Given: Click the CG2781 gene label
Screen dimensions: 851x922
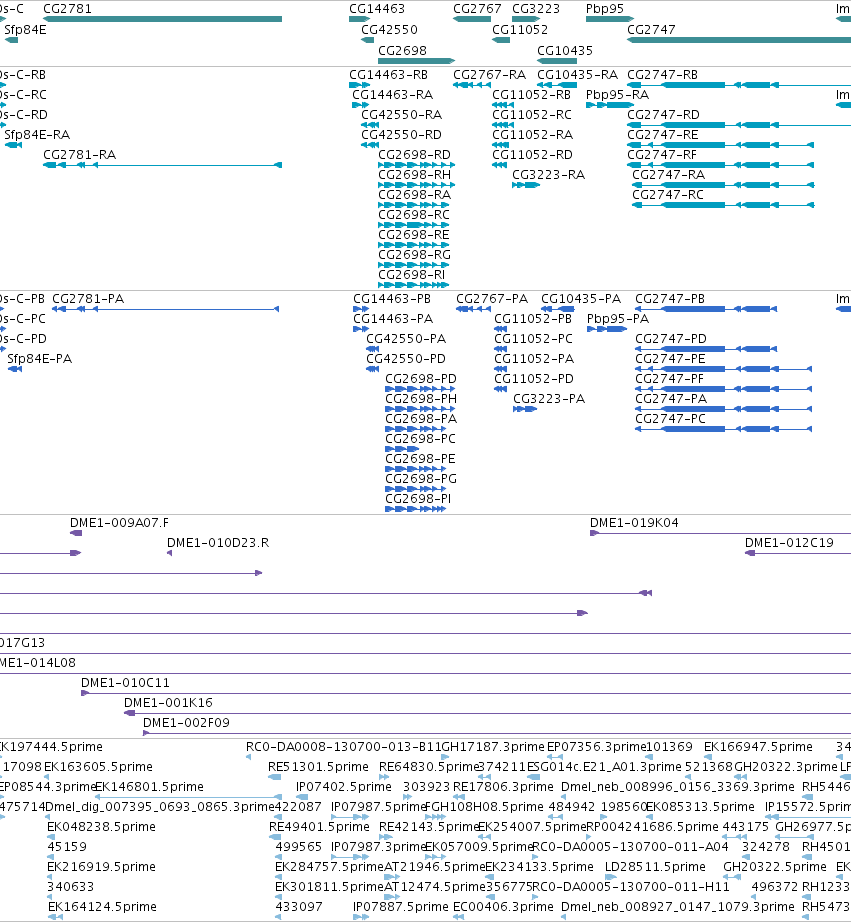Looking at the screenshot, I should pyautogui.click(x=67, y=9).
